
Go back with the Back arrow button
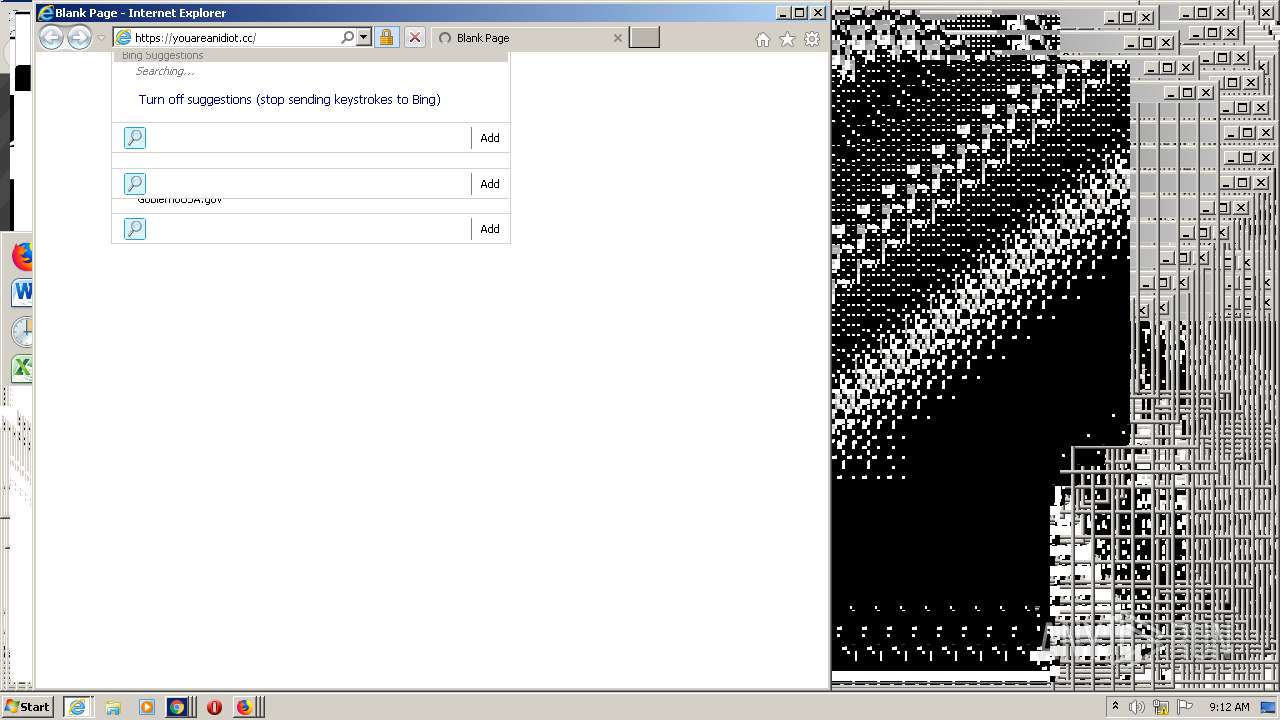(x=51, y=38)
